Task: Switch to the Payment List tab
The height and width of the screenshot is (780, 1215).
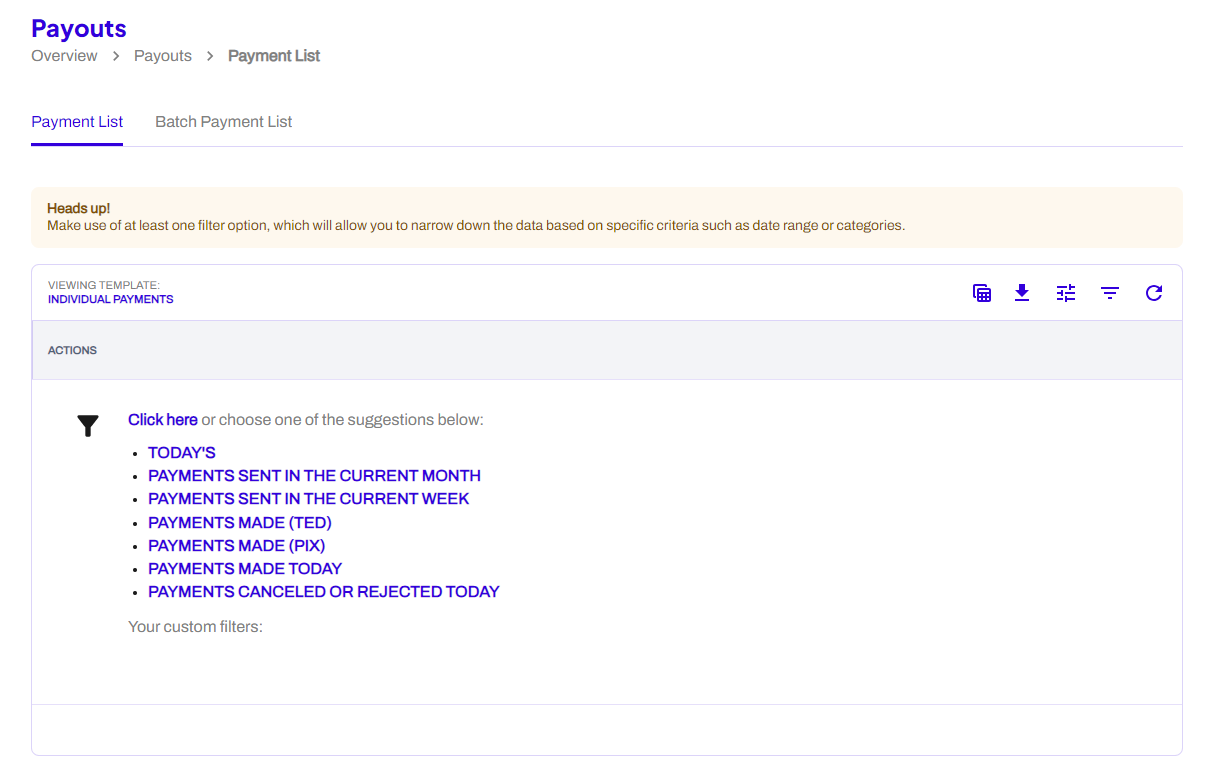Action: click(77, 122)
